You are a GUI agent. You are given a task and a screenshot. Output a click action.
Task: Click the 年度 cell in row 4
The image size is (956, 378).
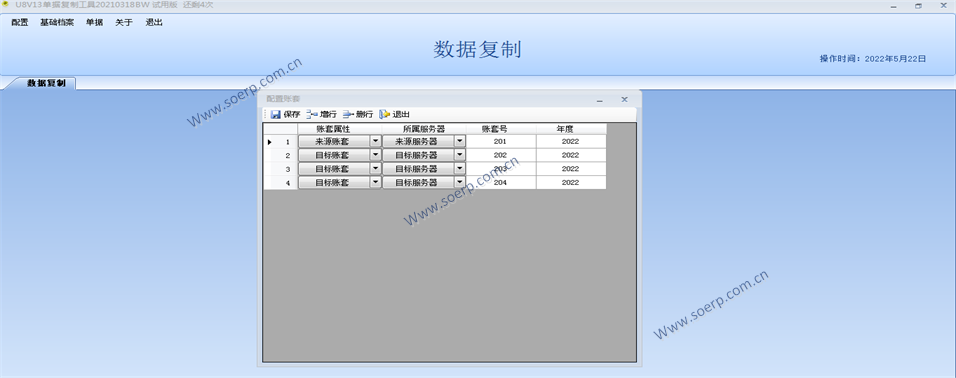571,182
